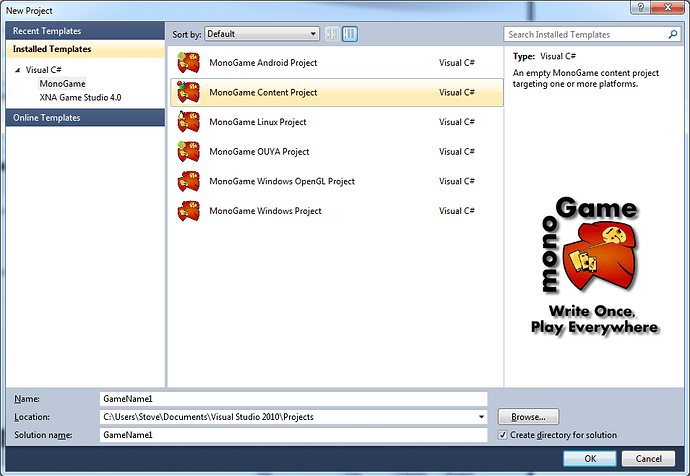Click the Solution name input field
Image resolution: width=690 pixels, height=476 pixels.
coord(294,435)
